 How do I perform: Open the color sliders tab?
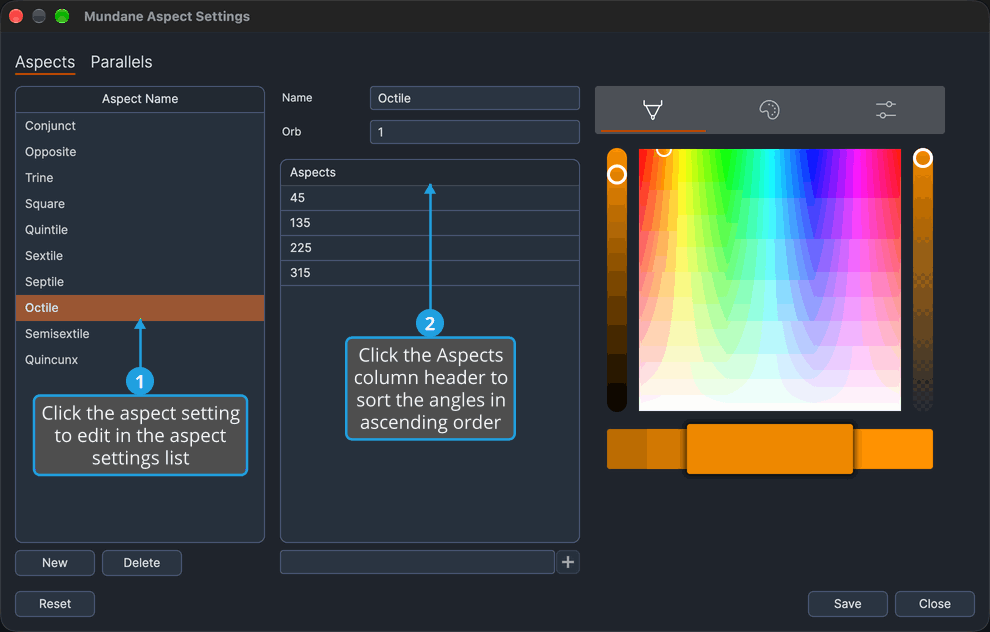pyautogui.click(x=886, y=110)
